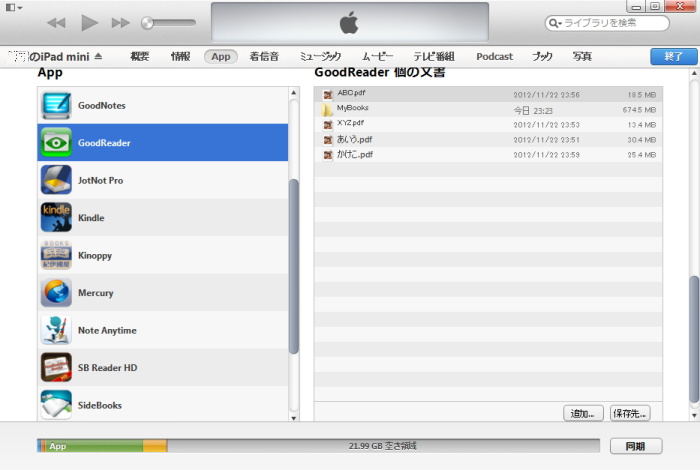This screenshot has height=470, width=700.
Task: Click main pane scroll down arrow
Action: (x=694, y=415)
